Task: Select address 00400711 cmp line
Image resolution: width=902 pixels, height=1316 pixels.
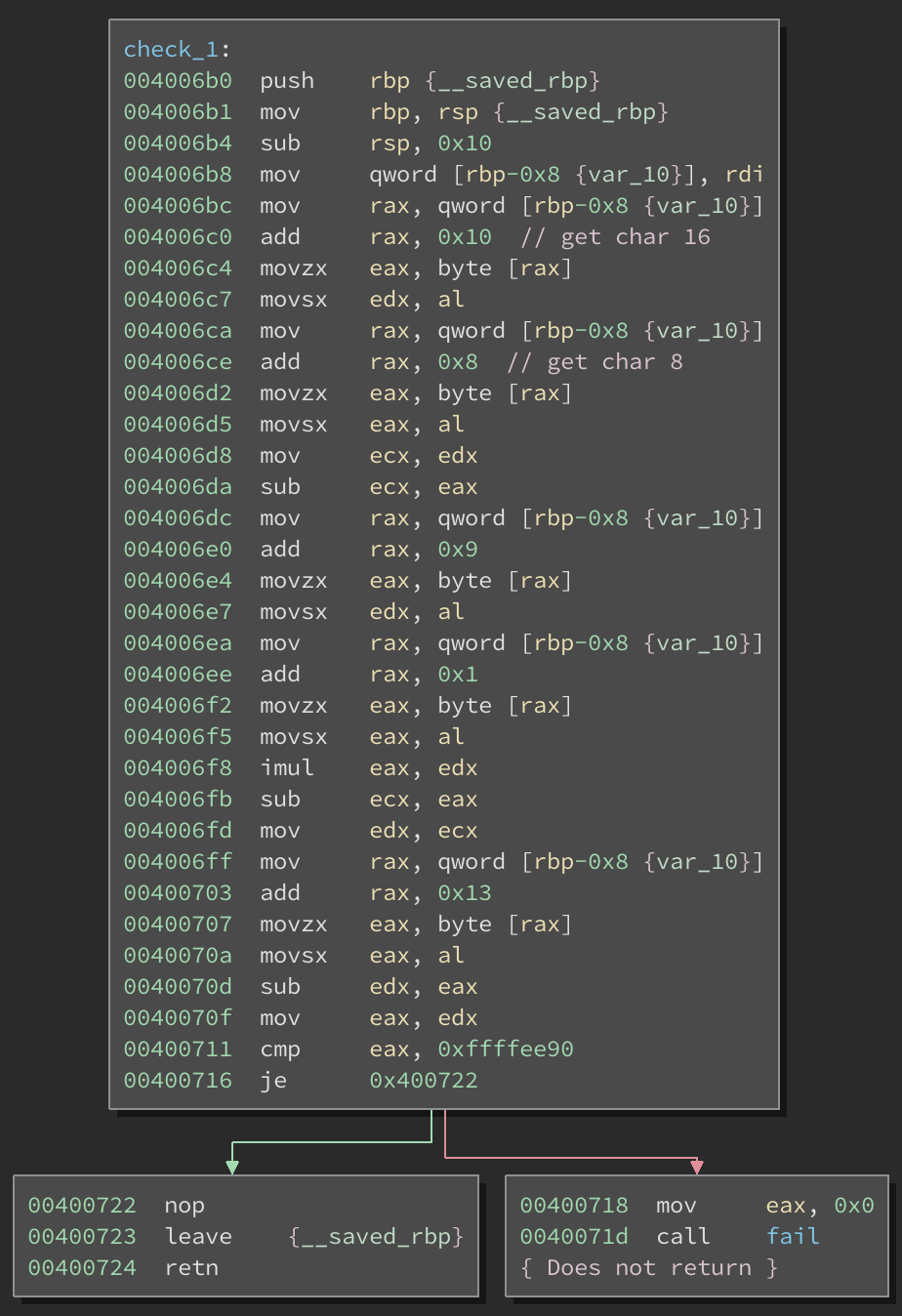Action: click(x=348, y=1049)
